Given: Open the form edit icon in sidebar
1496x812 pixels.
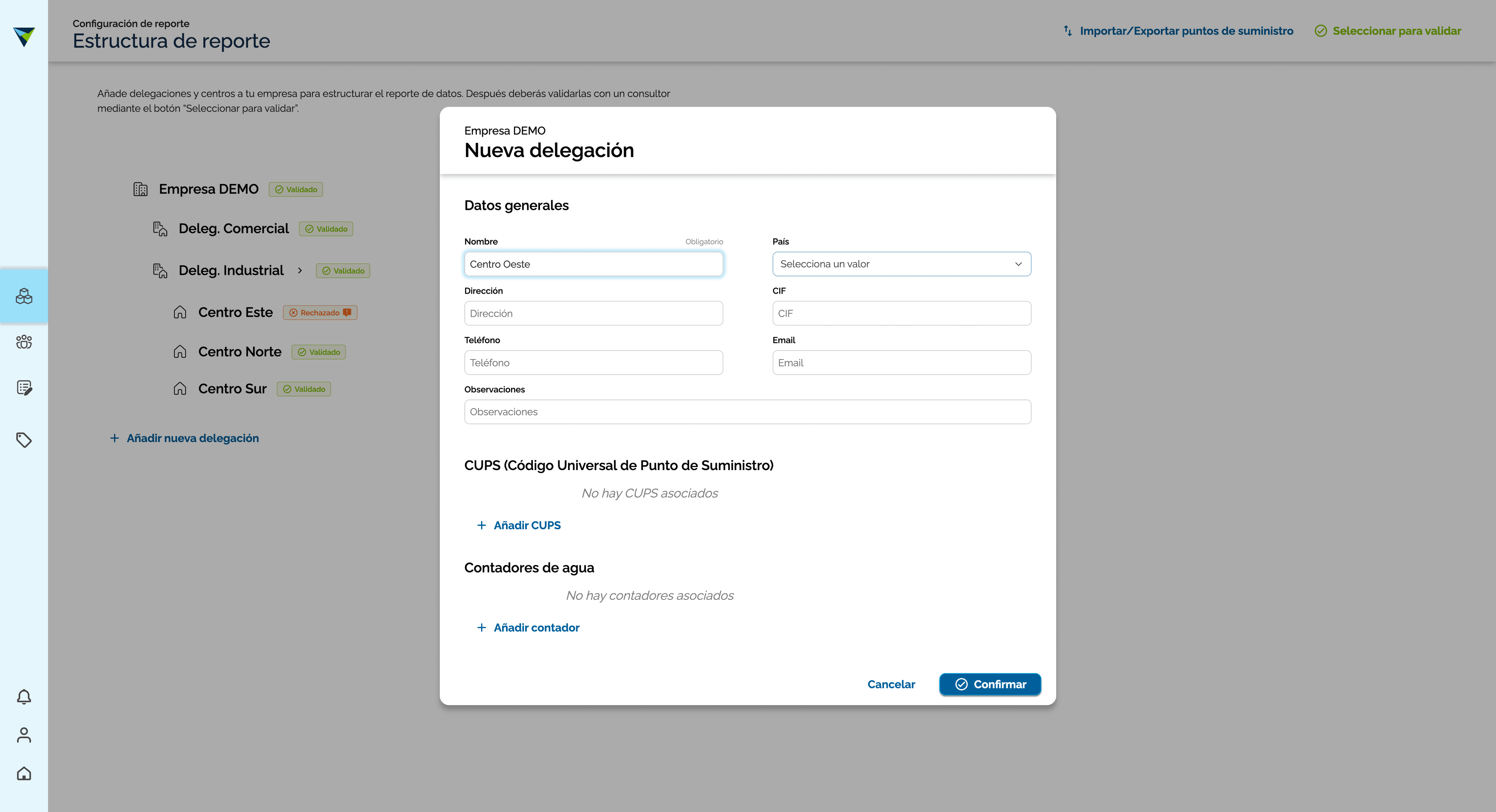Looking at the screenshot, I should pyautogui.click(x=24, y=388).
